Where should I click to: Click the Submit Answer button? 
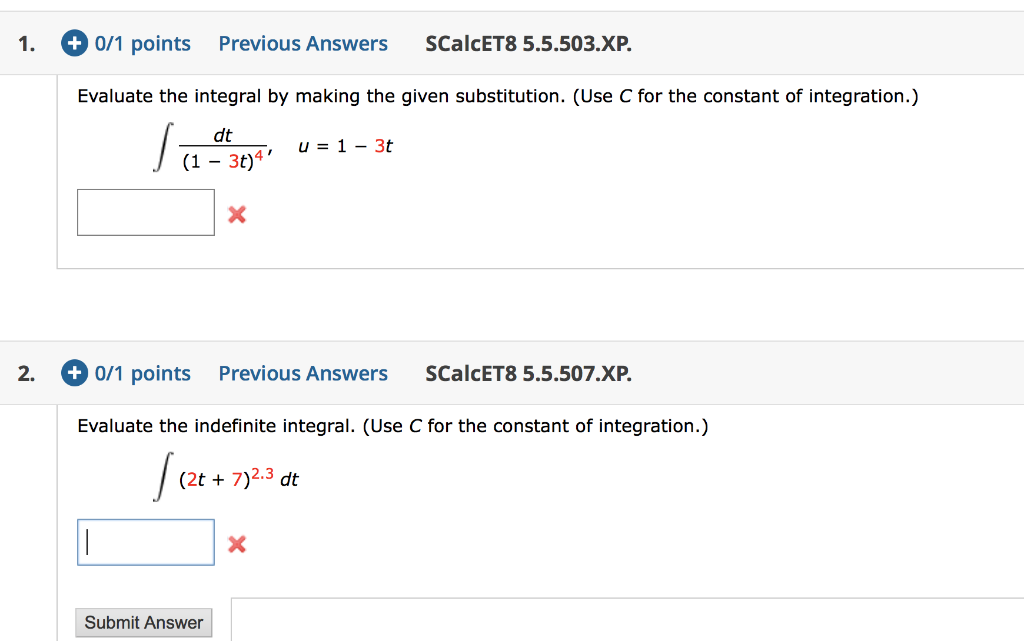point(143,622)
